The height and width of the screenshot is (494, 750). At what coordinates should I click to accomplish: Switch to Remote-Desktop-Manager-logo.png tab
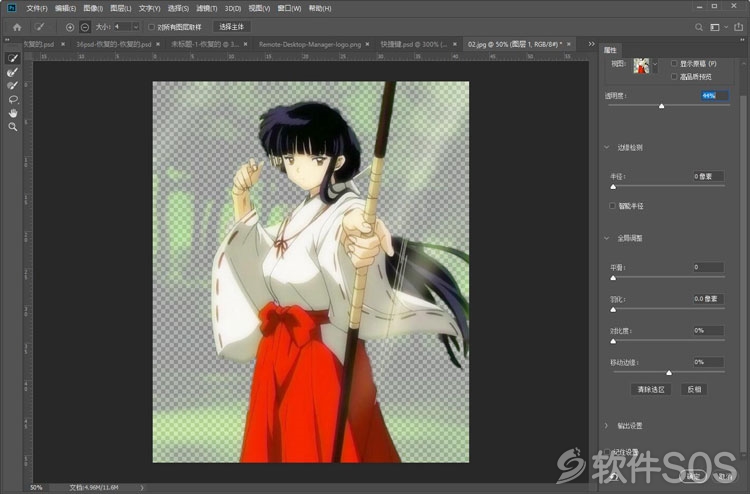click(x=310, y=44)
